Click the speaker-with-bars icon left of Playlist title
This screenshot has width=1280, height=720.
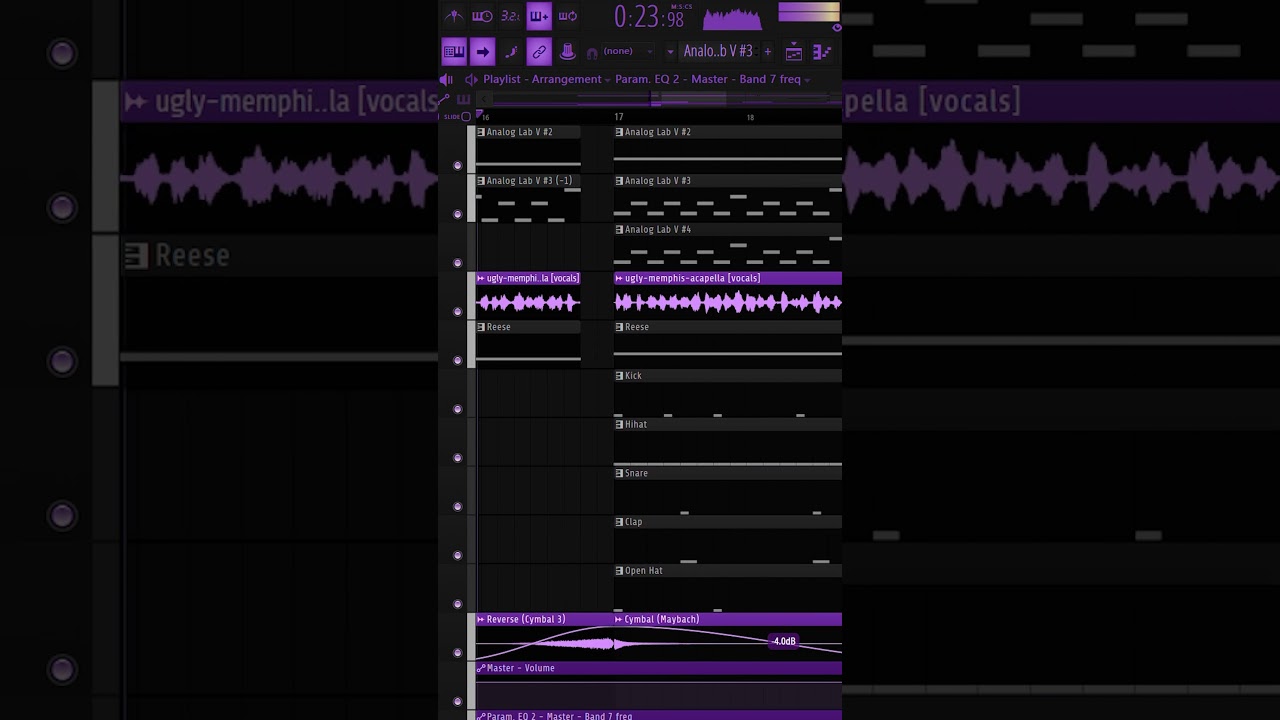(446, 79)
